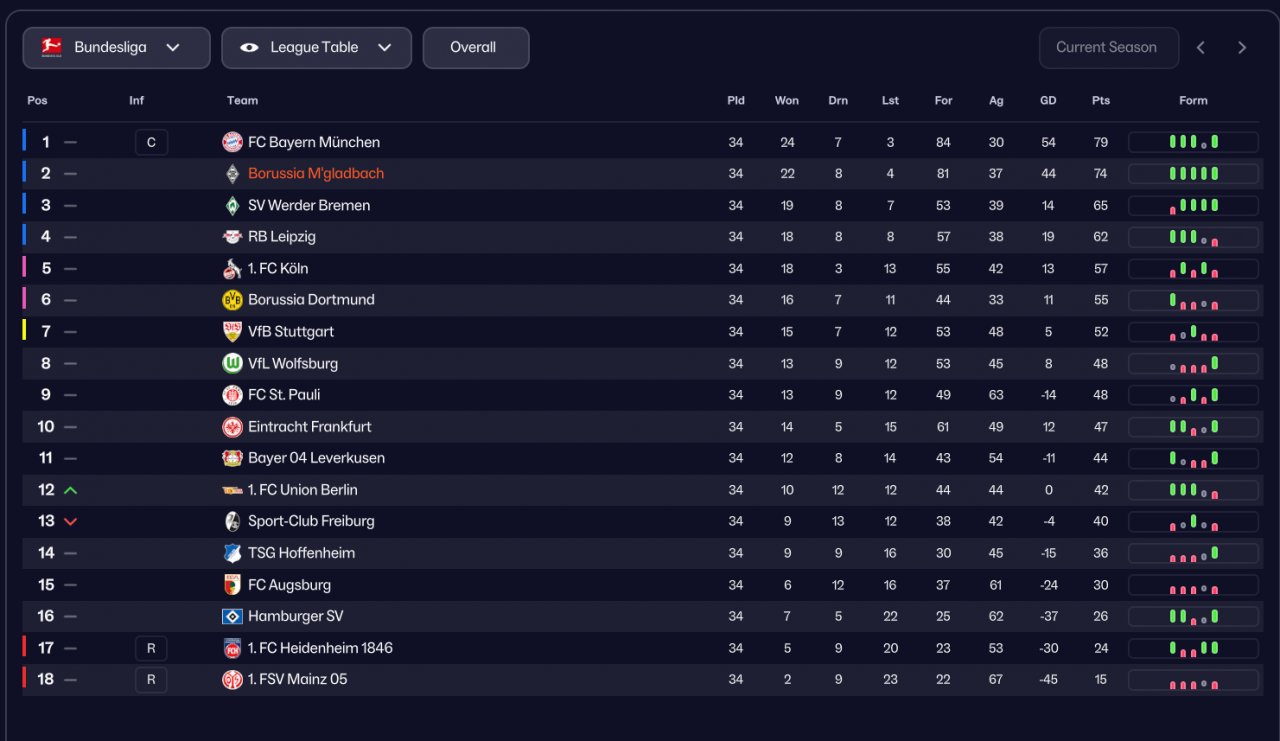1280x741 pixels.
Task: Click the Hamburger SV crest icon
Action: point(232,616)
